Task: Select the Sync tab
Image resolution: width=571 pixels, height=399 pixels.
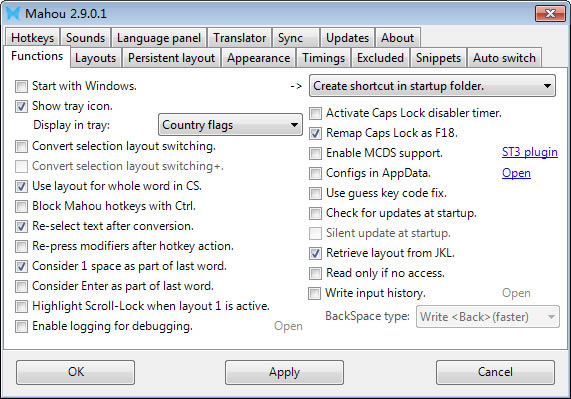Action: (296, 38)
